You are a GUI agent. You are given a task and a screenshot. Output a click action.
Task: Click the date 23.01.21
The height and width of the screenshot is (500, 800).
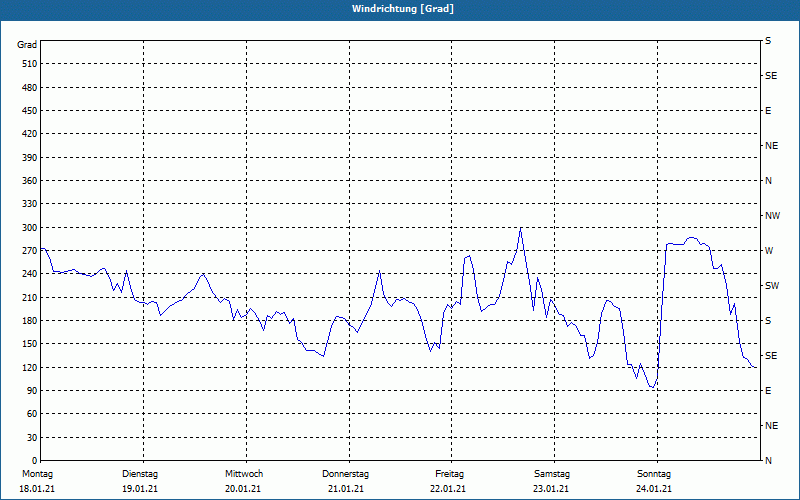click(551, 489)
